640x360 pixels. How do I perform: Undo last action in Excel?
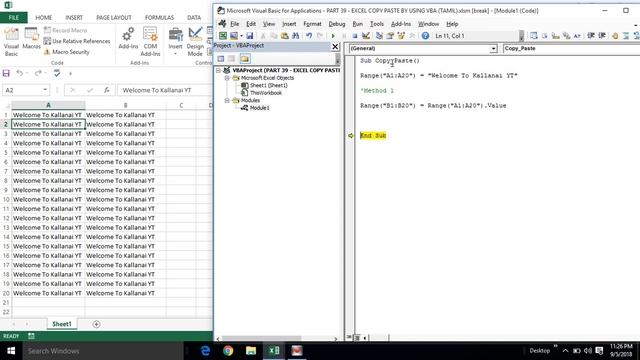(x=20, y=73)
